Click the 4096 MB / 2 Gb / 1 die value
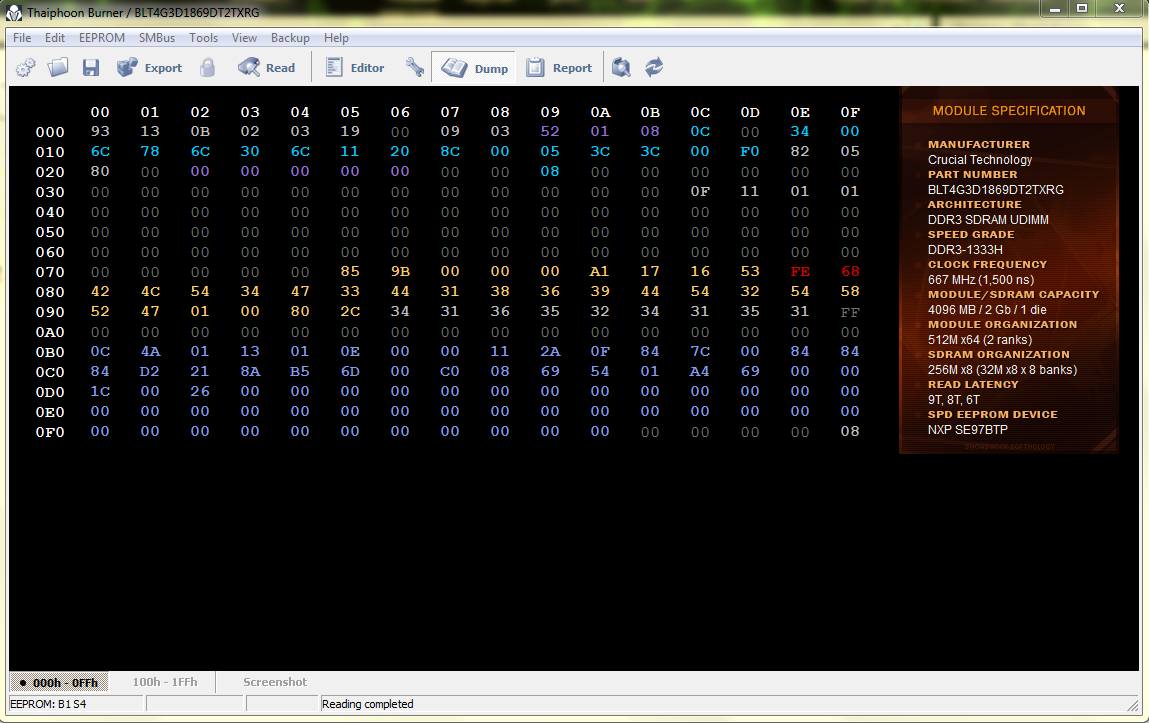Image resolution: width=1149 pixels, height=723 pixels. (x=987, y=310)
